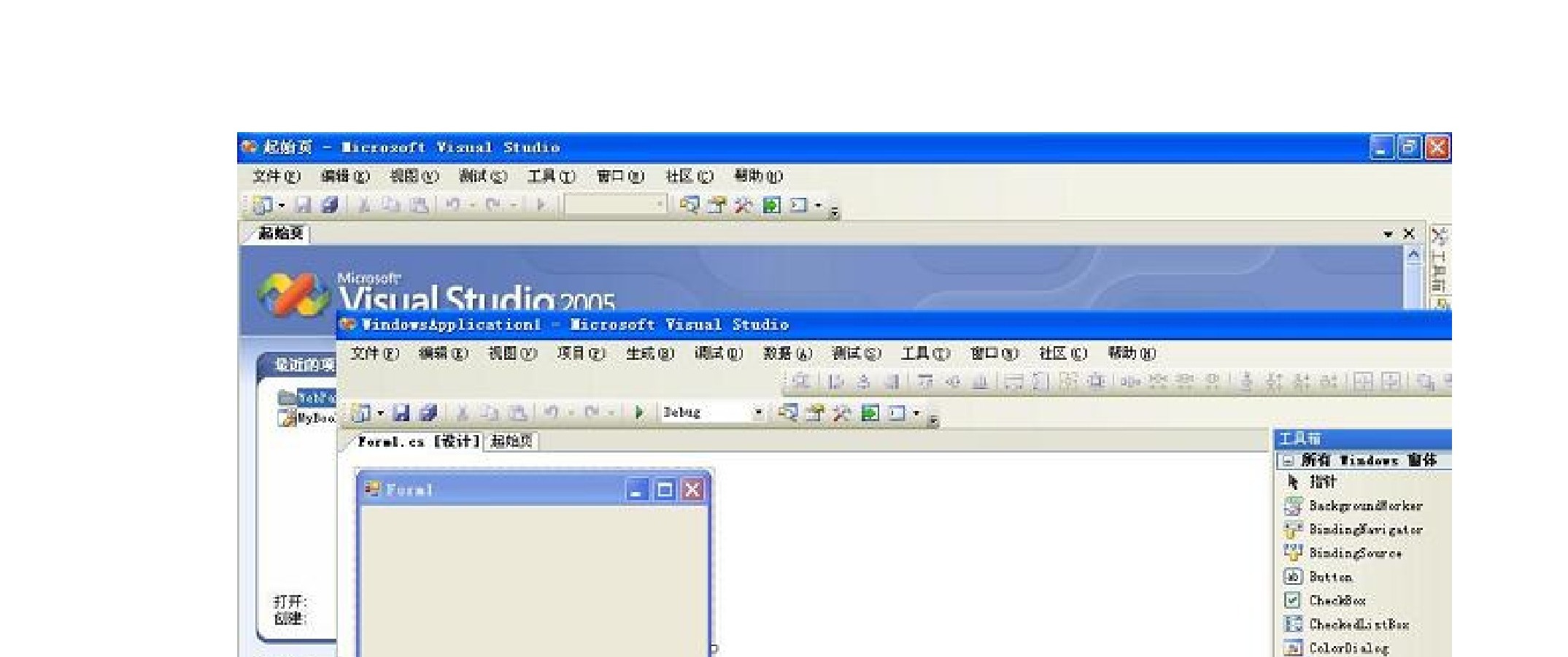Open active files dropdown arrow in 起始页 window

click(x=1387, y=234)
